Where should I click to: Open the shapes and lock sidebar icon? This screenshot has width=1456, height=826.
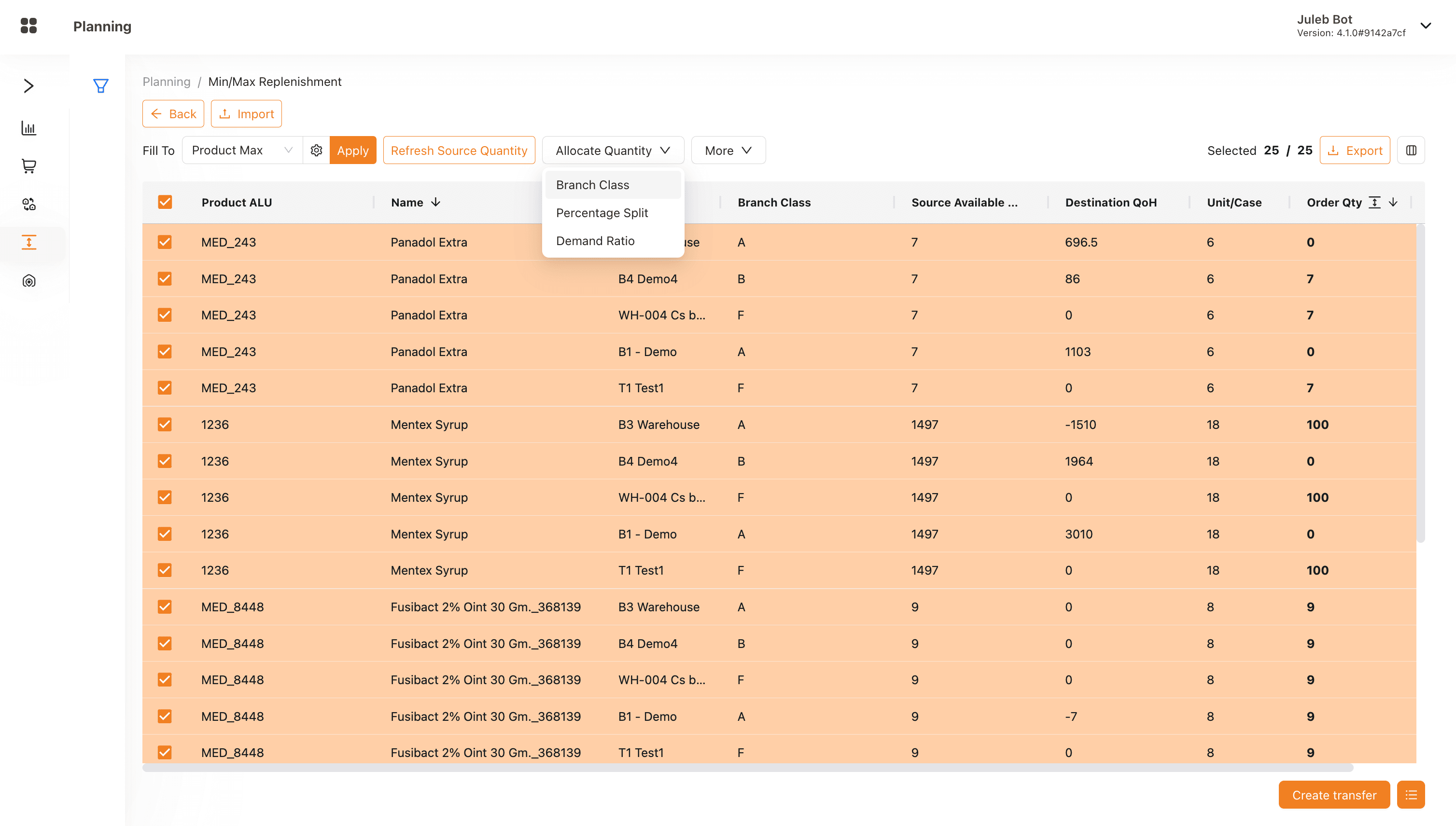coord(28,204)
